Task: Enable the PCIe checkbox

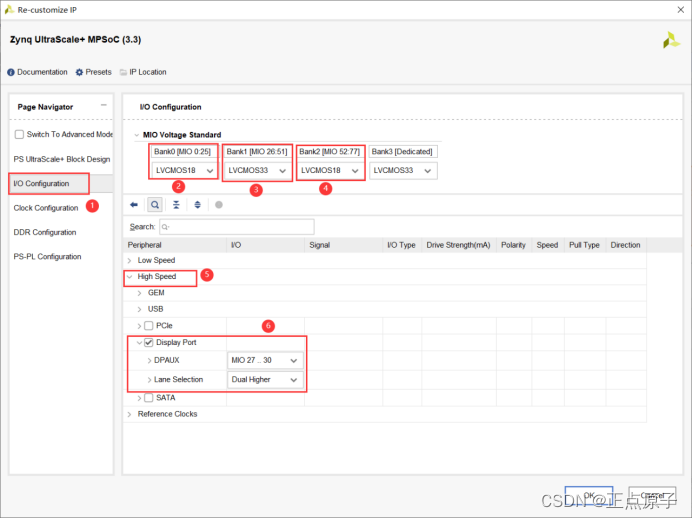Action: (149, 326)
